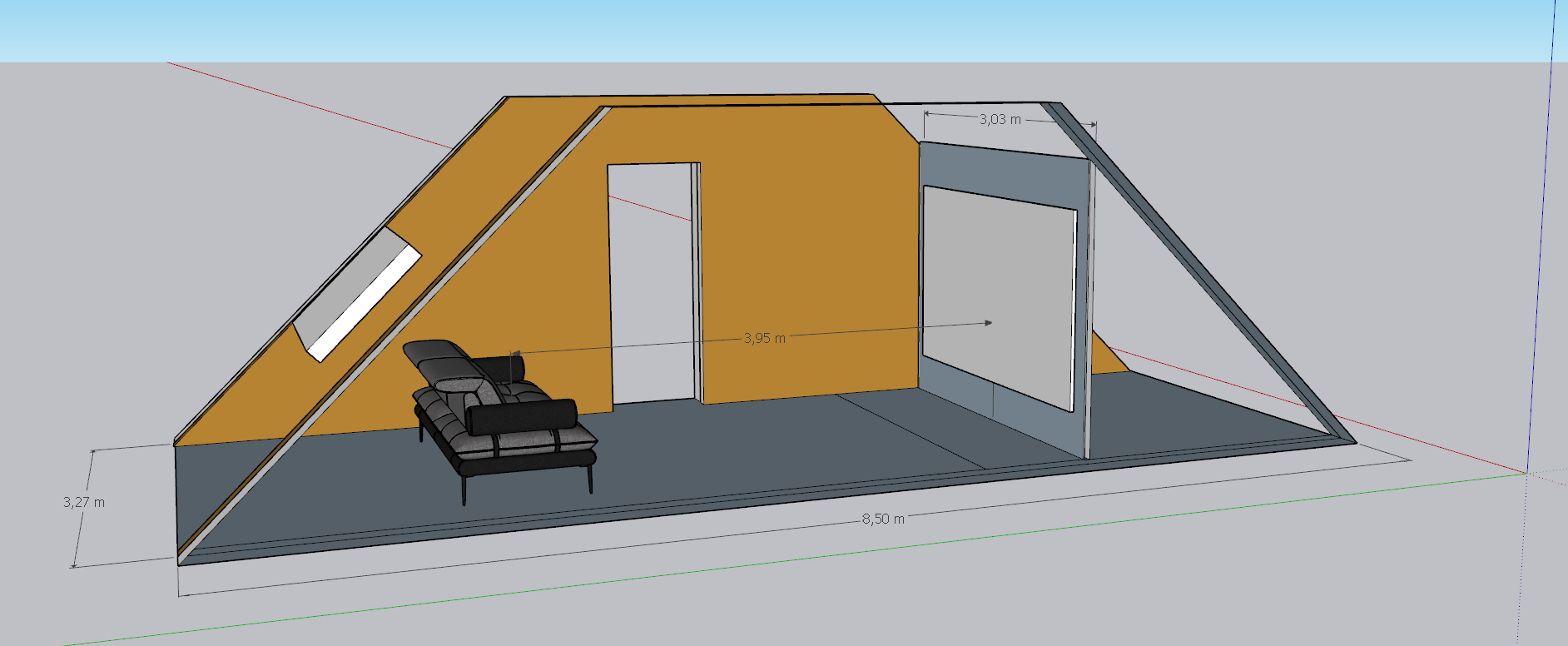Click the blue sky background
This screenshot has height=646, width=1568.
pyautogui.click(x=782, y=29)
